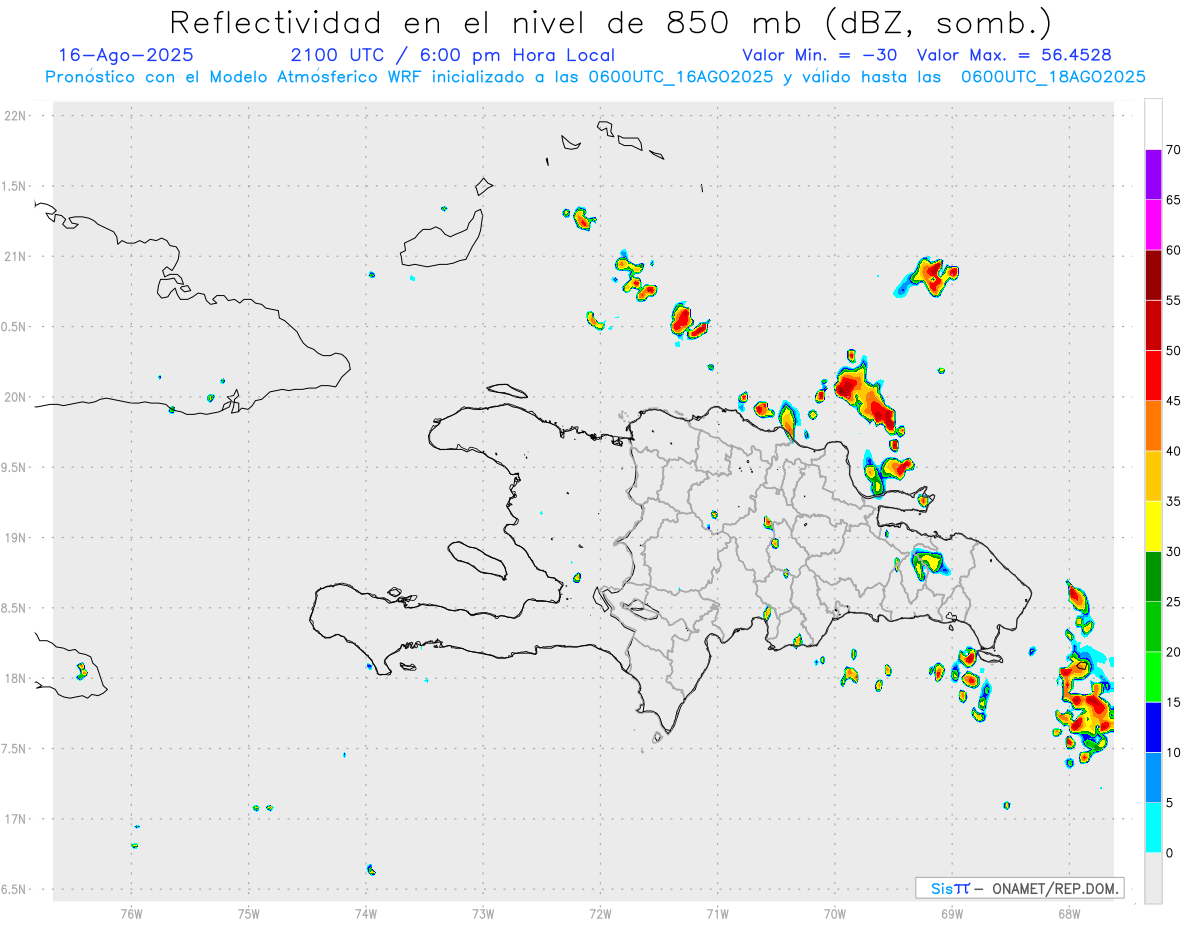Click the colorbar label '35'
This screenshot has width=1200, height=927.
click(1174, 501)
